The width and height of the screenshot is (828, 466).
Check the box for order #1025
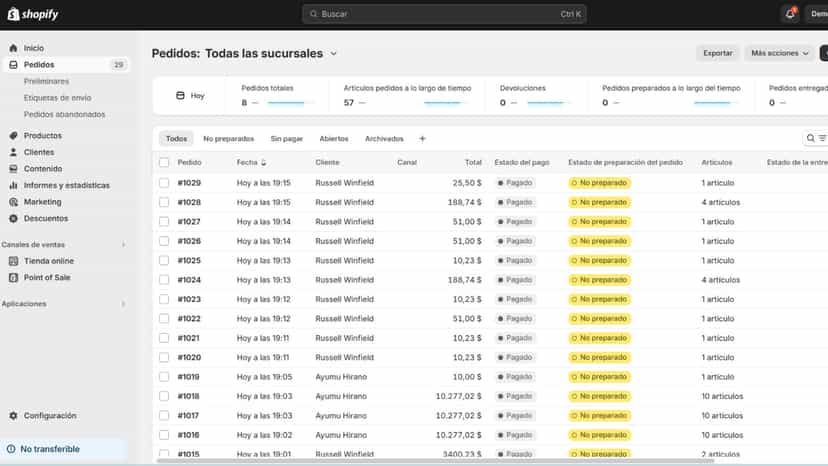164,260
